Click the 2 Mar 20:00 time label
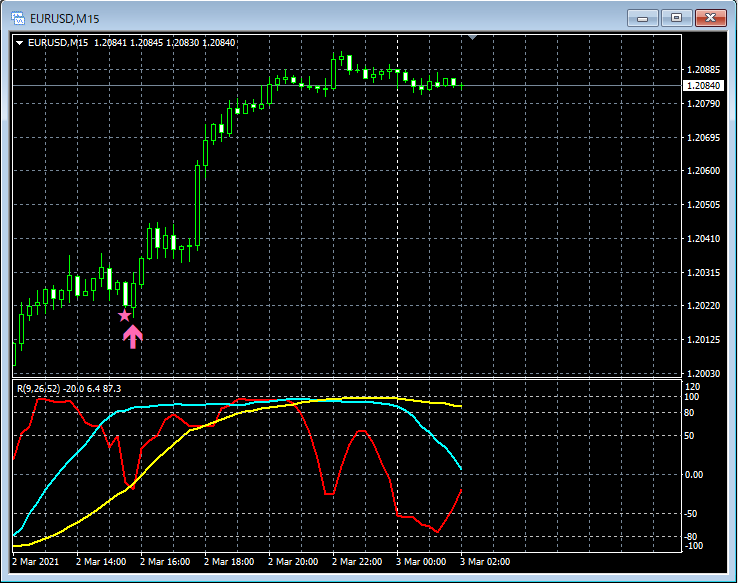The image size is (739, 583). click(x=293, y=562)
